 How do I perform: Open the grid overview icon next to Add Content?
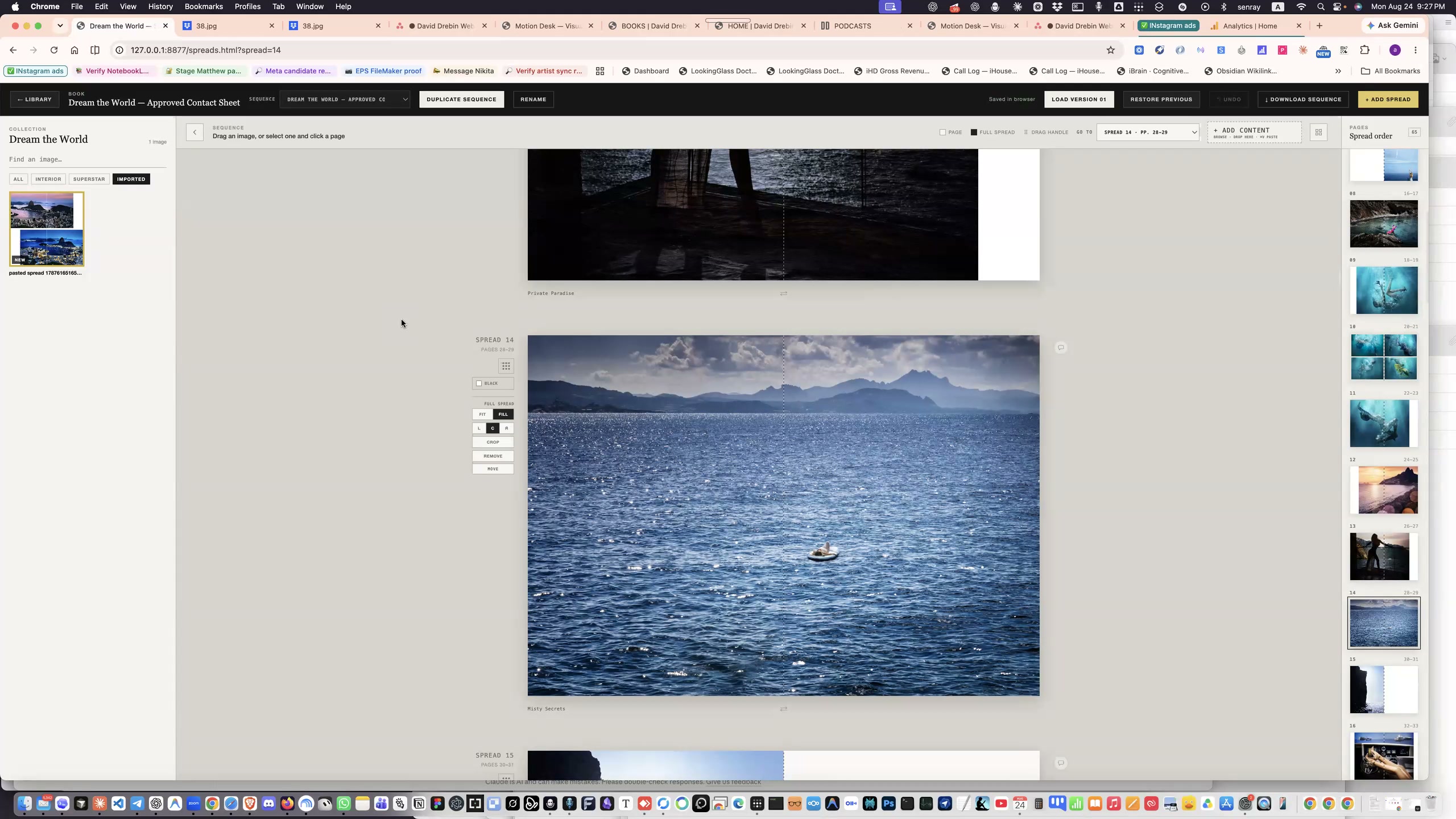(x=1318, y=133)
